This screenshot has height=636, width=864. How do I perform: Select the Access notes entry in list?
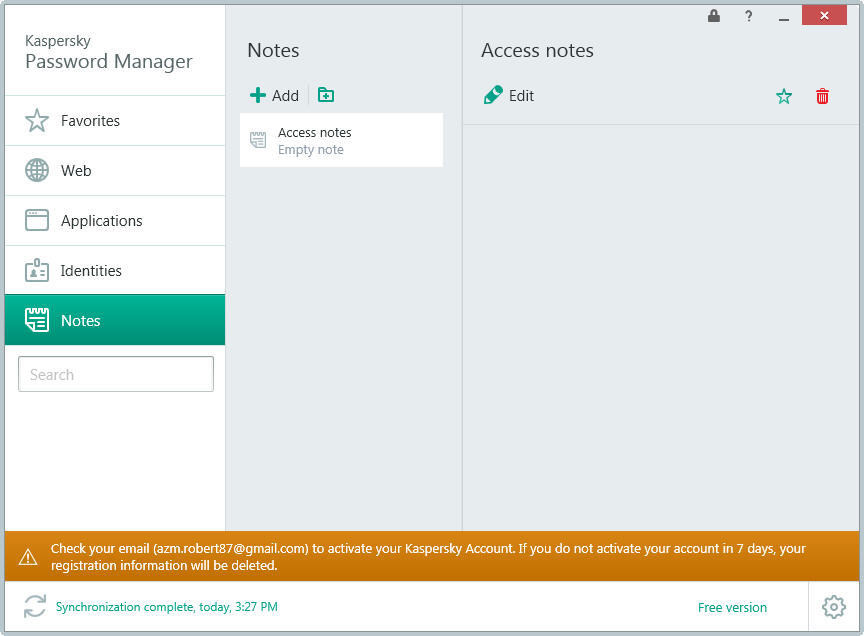(341, 140)
